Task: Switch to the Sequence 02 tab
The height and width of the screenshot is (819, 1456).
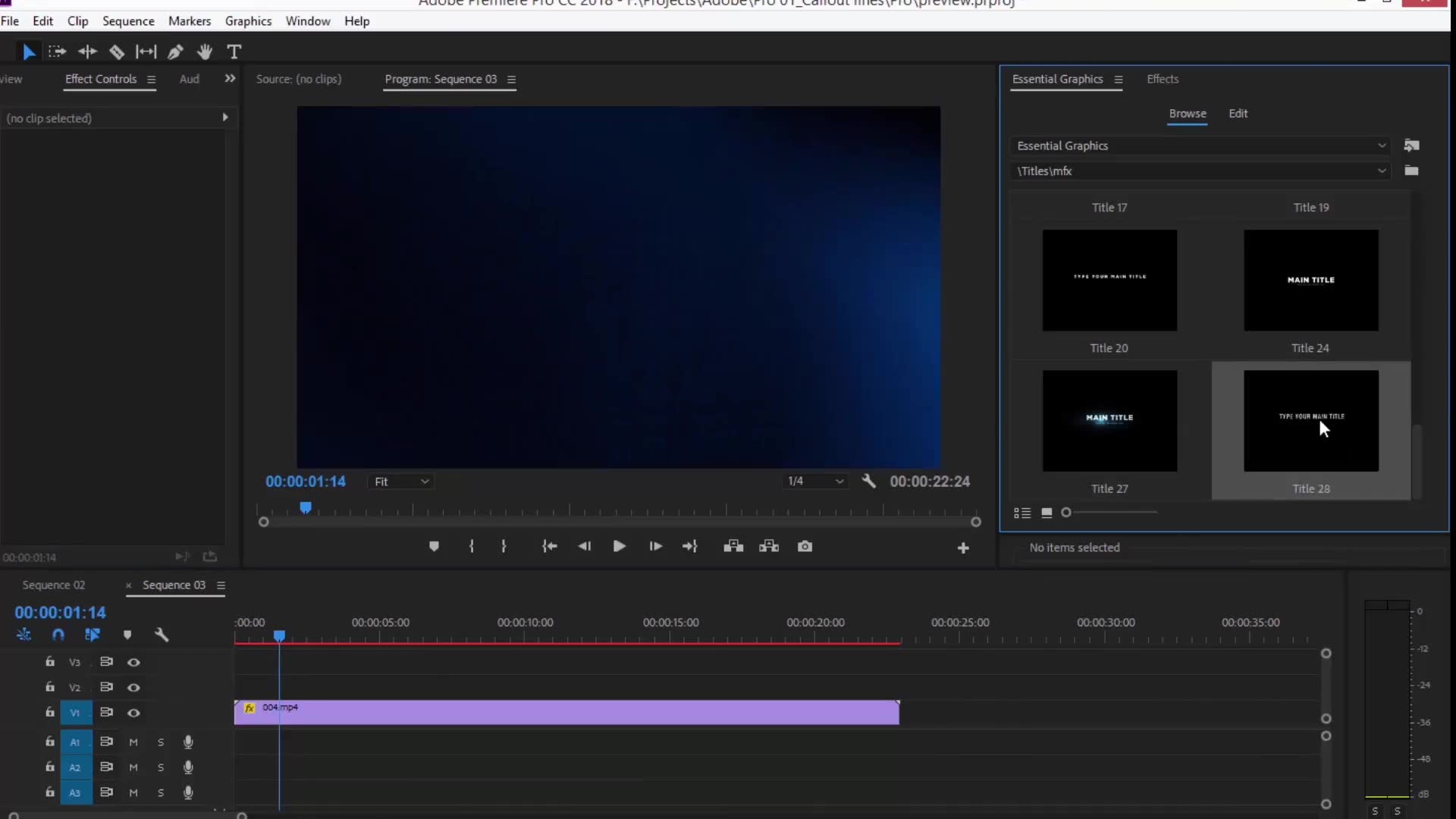Action: coord(54,585)
